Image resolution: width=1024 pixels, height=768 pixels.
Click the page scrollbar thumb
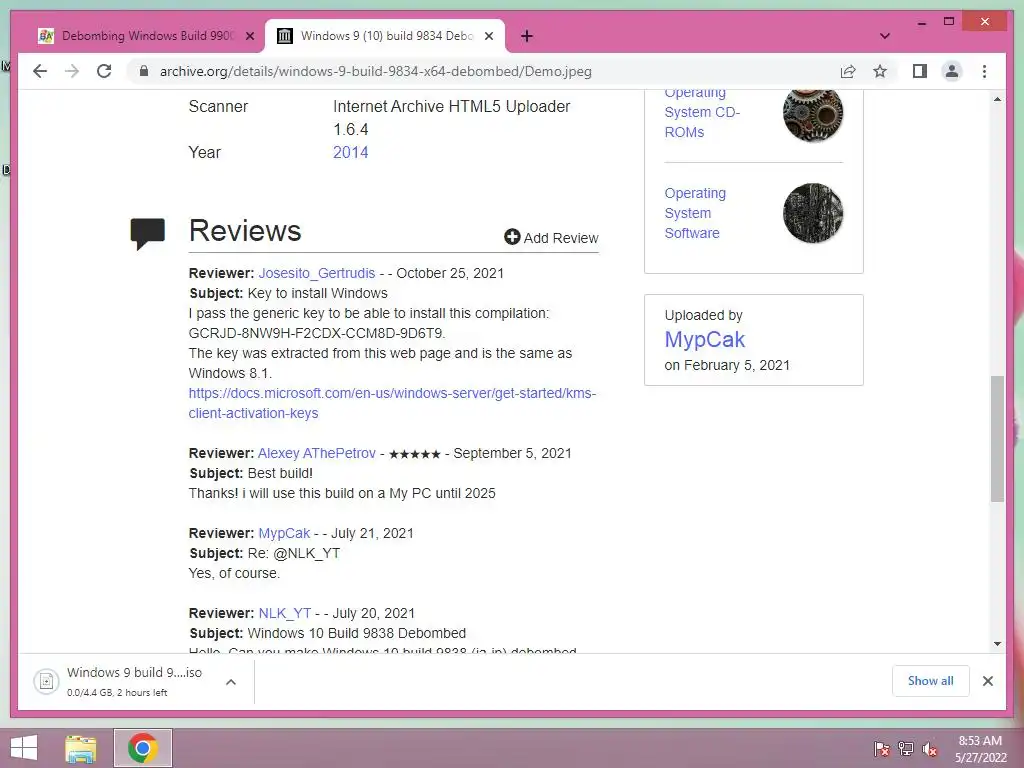(x=997, y=439)
